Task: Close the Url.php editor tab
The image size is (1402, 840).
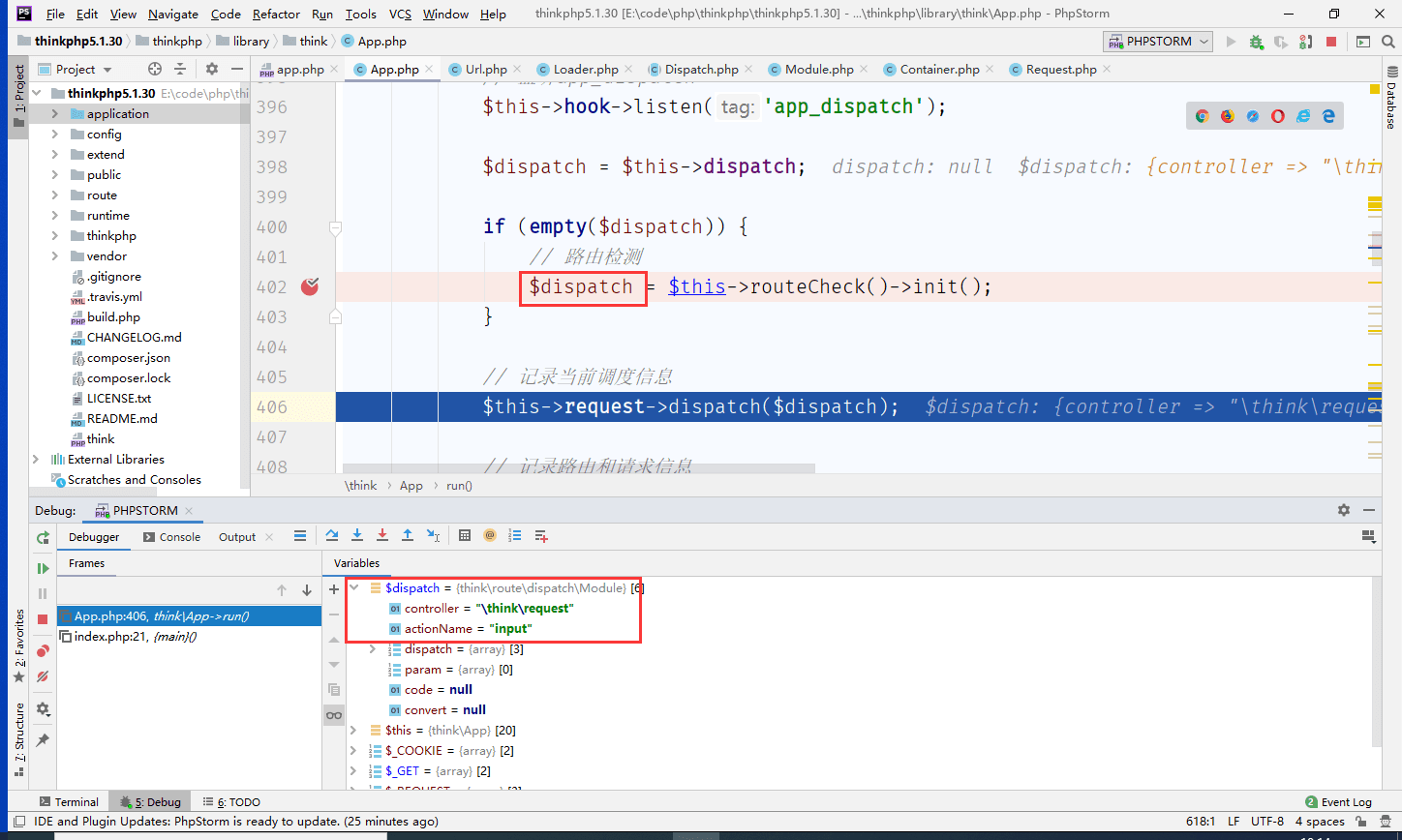Action: [518, 69]
